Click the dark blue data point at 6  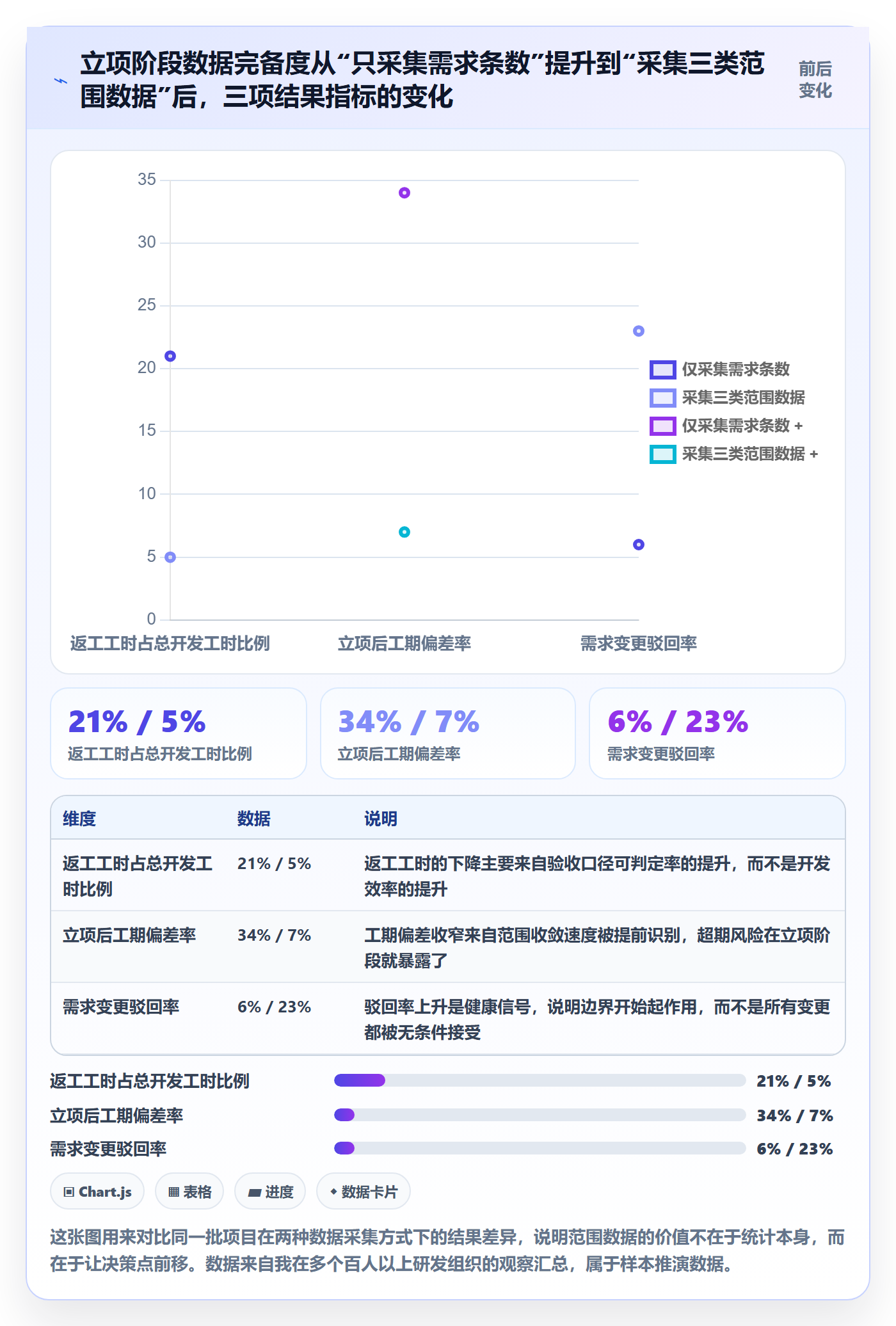click(x=639, y=545)
